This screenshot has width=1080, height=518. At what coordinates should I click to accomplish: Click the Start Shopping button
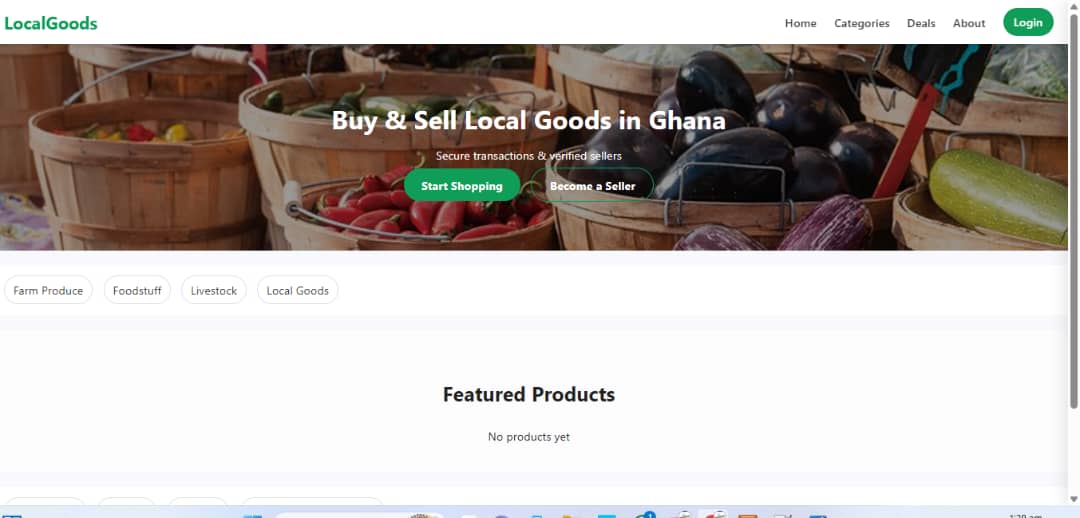pyautogui.click(x=461, y=186)
